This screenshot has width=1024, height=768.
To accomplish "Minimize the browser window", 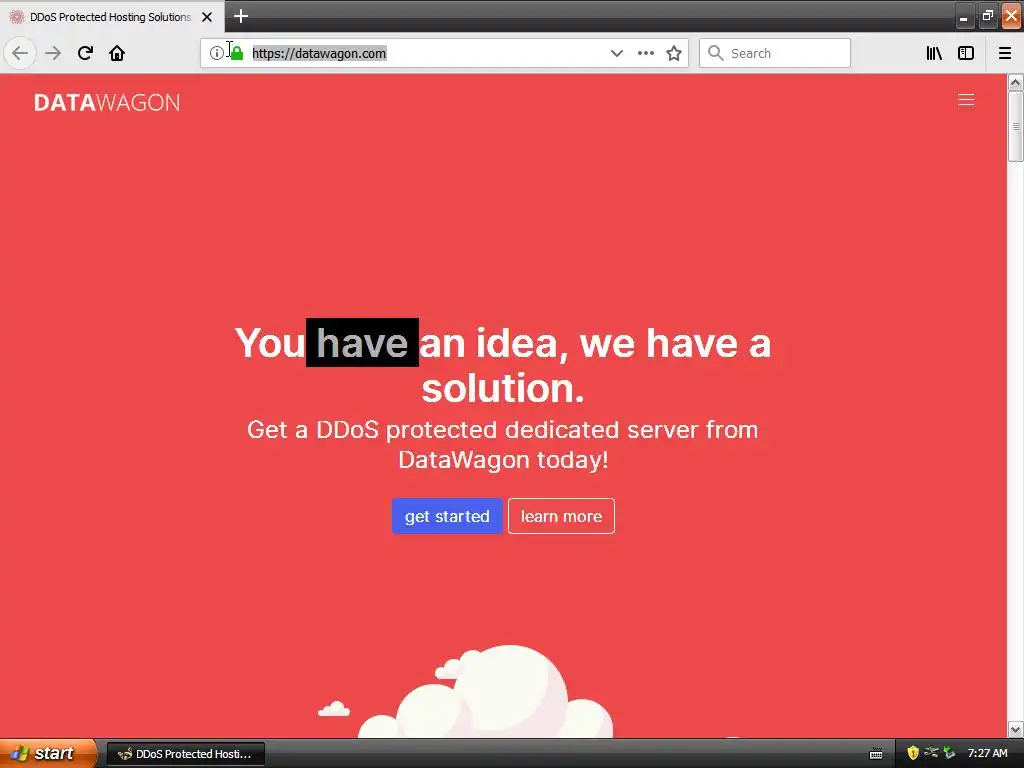I will 963,17.
